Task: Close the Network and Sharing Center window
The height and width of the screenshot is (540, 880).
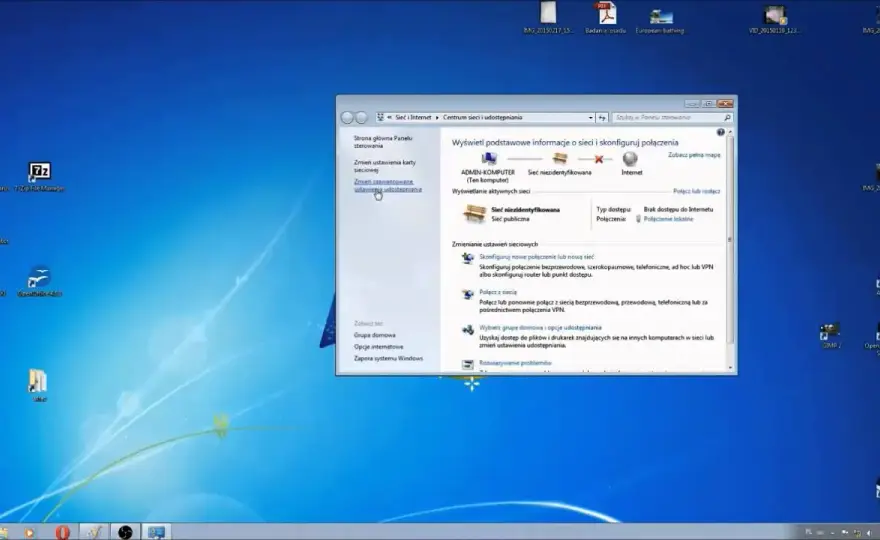Action: pos(725,103)
